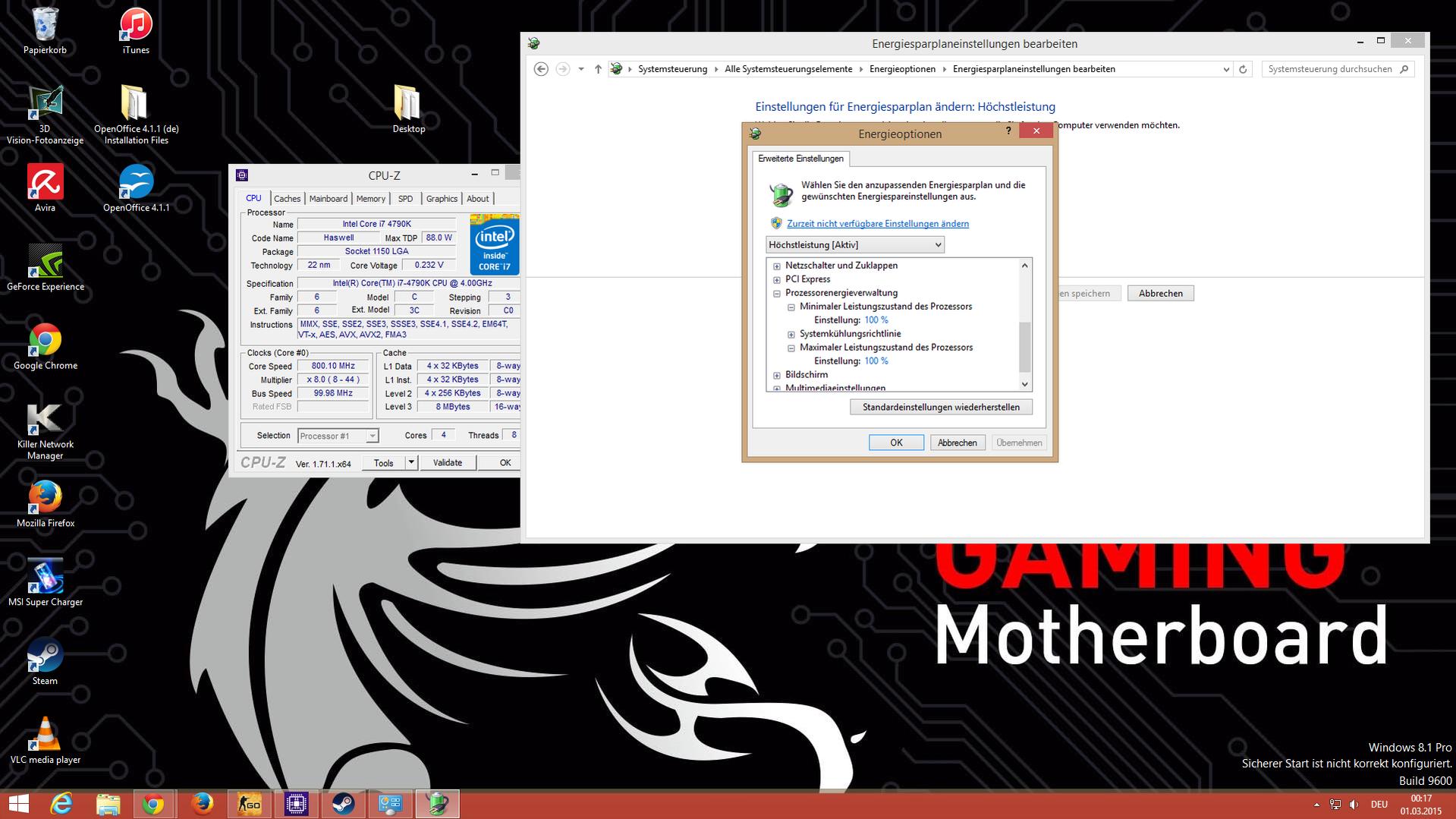Launch Google Chrome desktop shortcut
1456x819 pixels.
pos(45,345)
